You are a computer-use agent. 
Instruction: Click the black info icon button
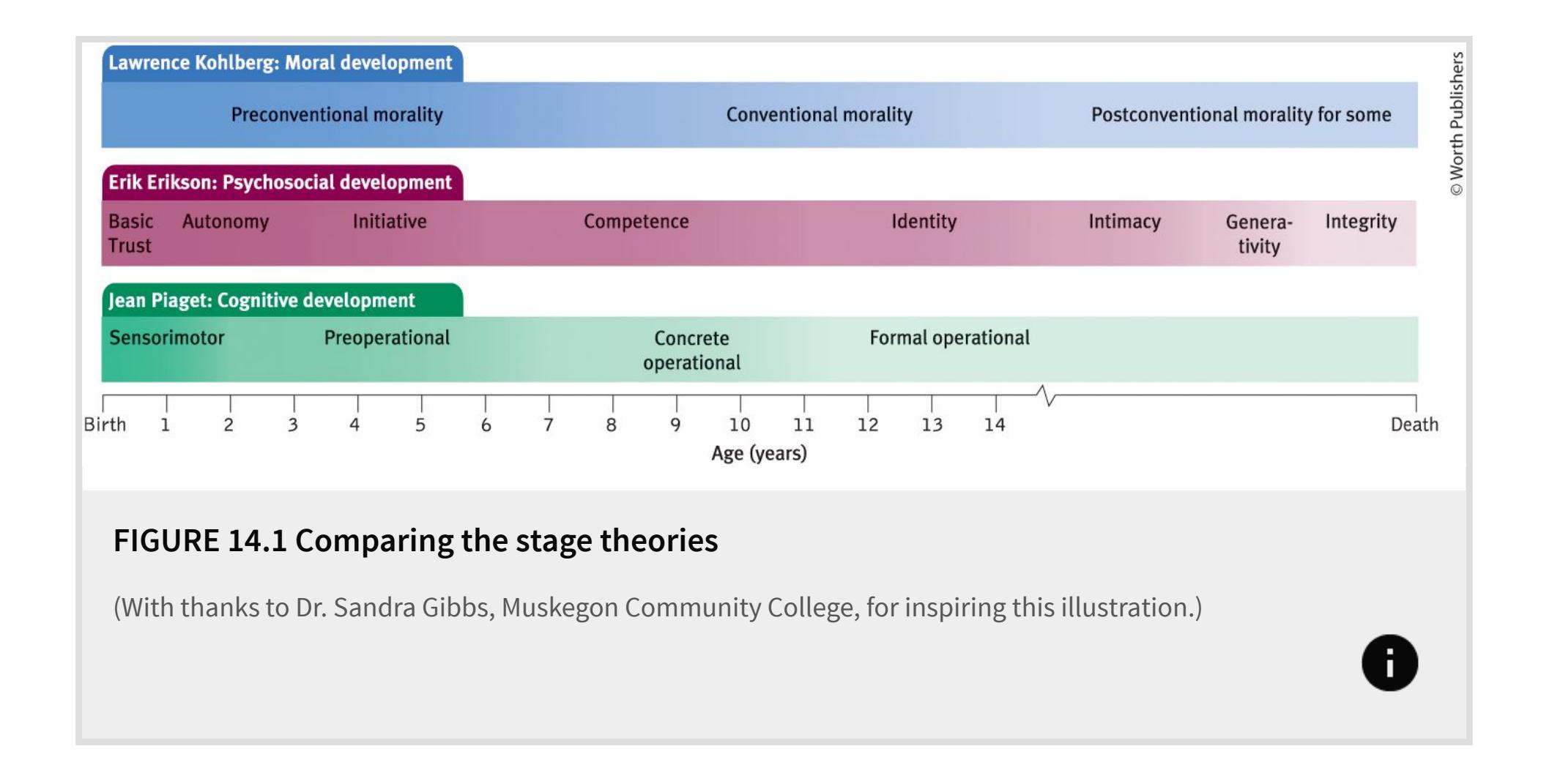pyautogui.click(x=1389, y=662)
